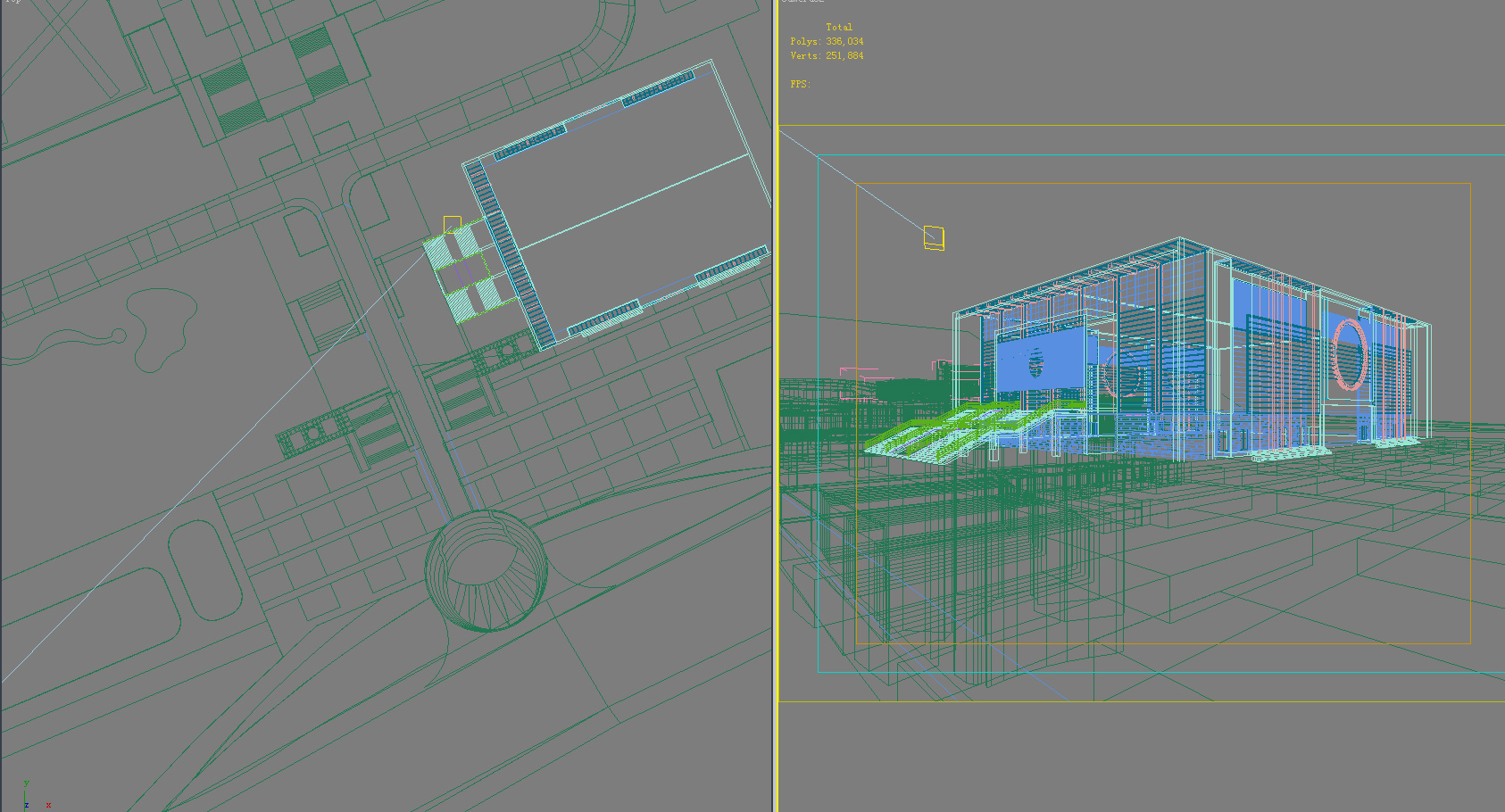Screen dimensions: 1505x812
Task: Click the "FPS:" statistics label
Action: 800,85
